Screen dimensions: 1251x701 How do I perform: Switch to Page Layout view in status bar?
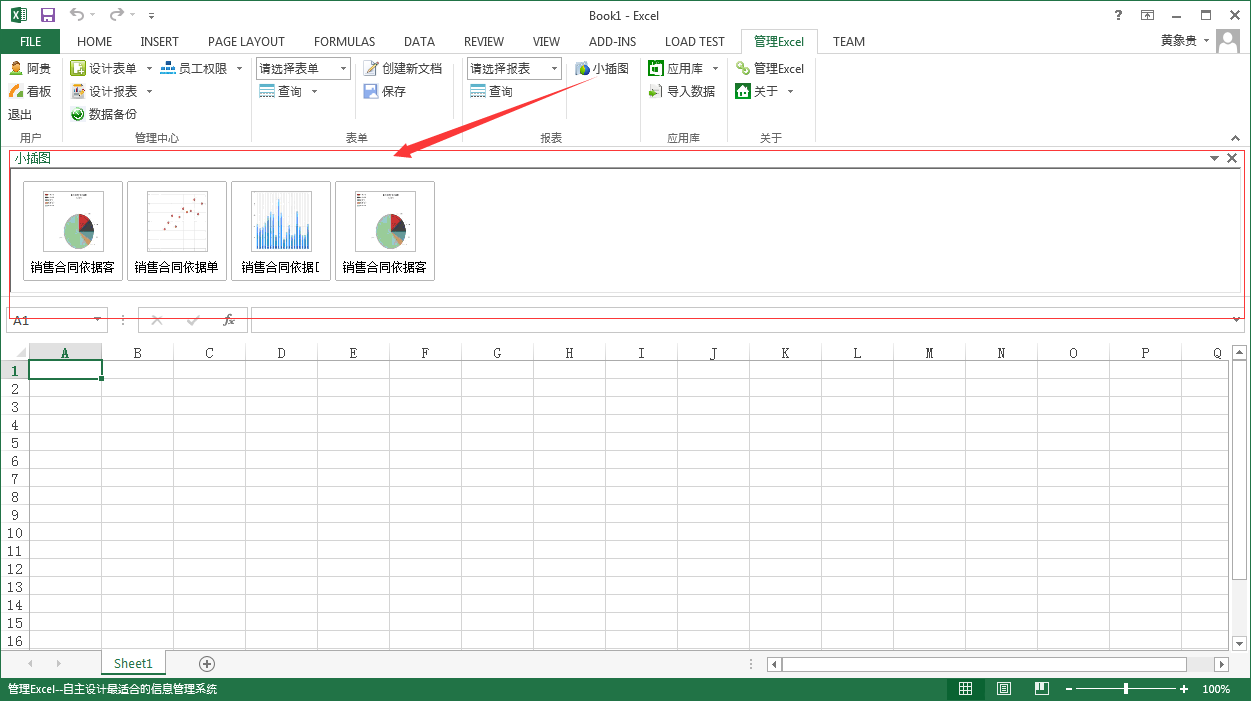(x=1003, y=689)
